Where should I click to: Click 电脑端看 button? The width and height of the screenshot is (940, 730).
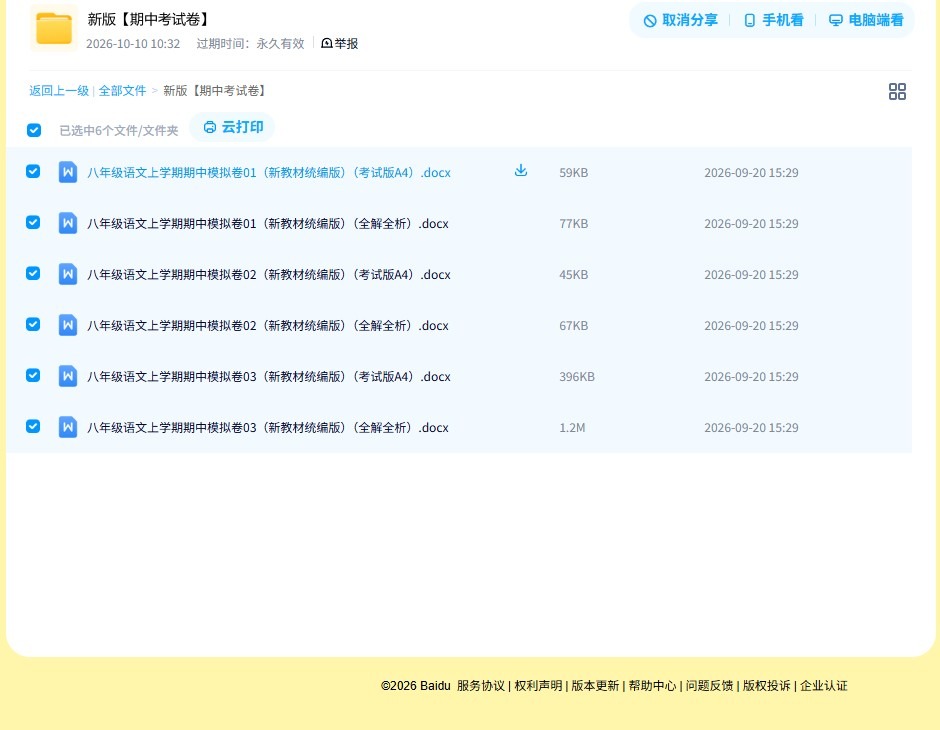click(866, 20)
